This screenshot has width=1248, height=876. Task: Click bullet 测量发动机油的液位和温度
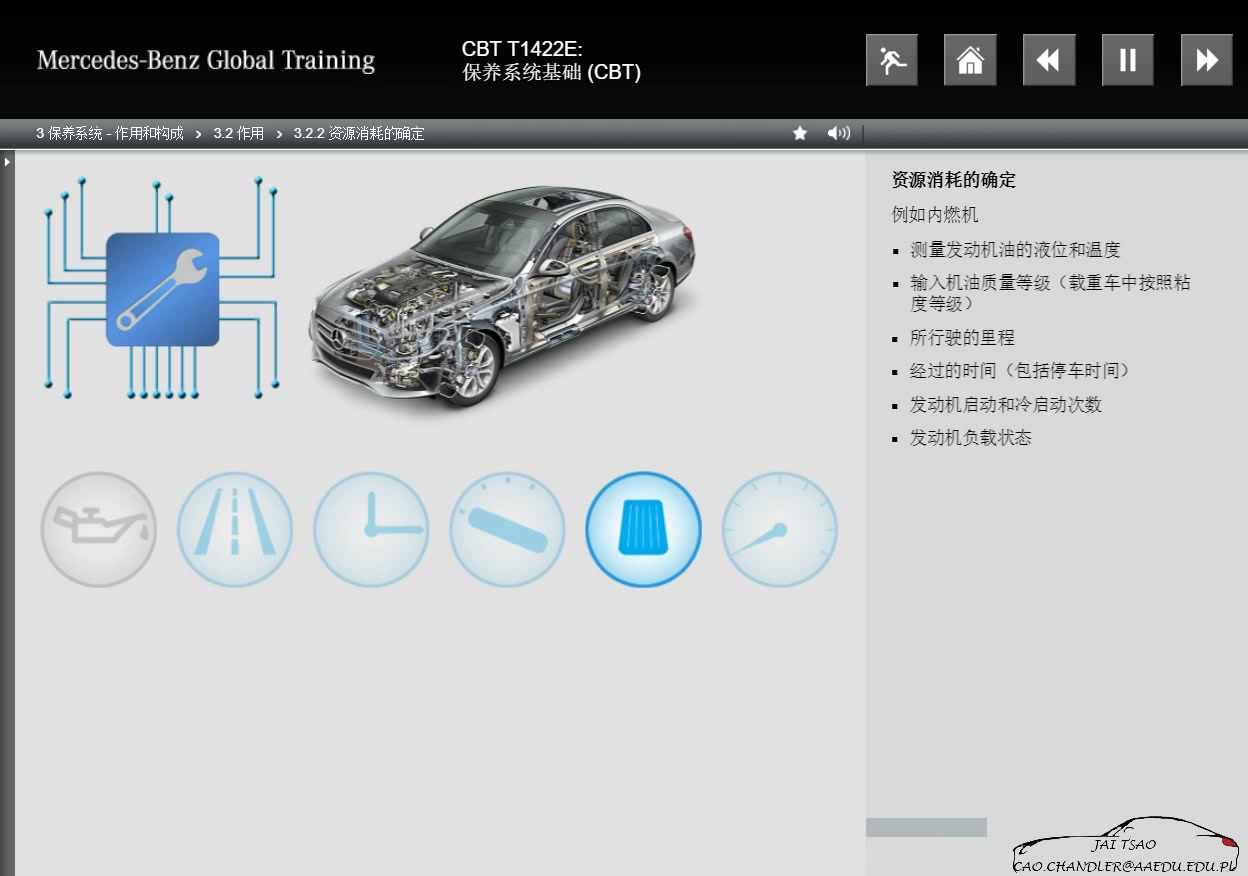[x=1015, y=250]
